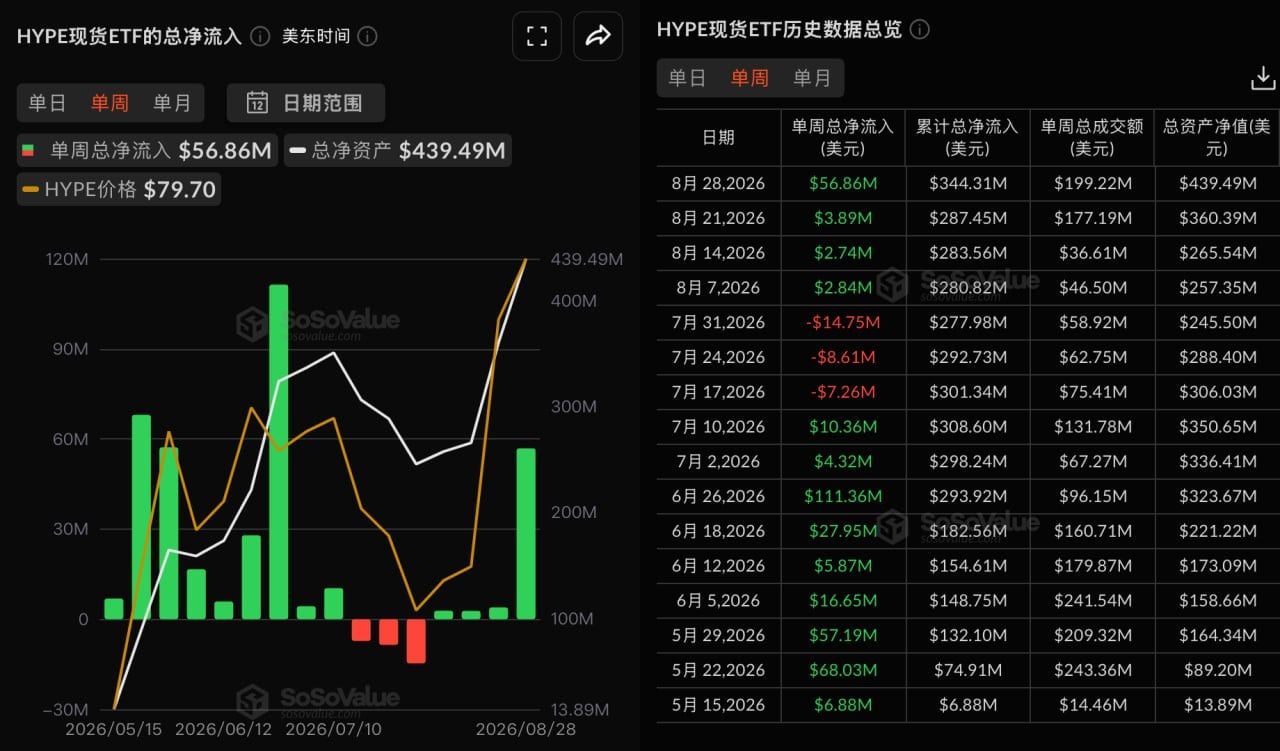Viewport: 1280px width, 751px height.
Task: Click the $344.31M cumulative inflow cell
Action: point(967,183)
